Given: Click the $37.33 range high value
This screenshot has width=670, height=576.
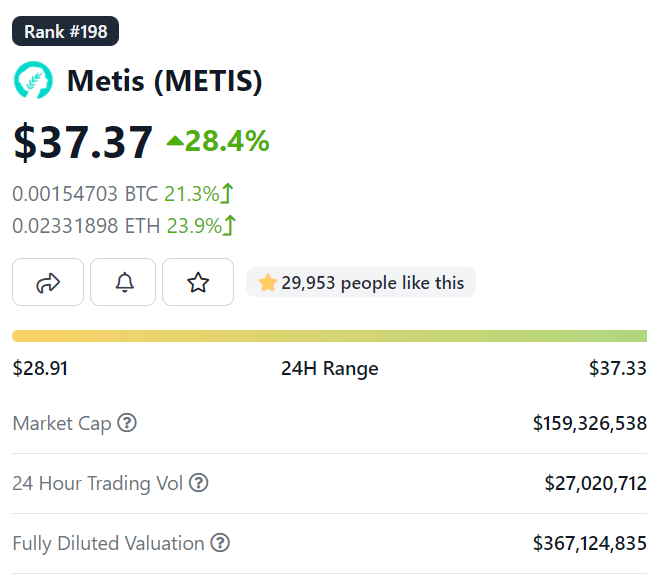Looking at the screenshot, I should [x=618, y=368].
